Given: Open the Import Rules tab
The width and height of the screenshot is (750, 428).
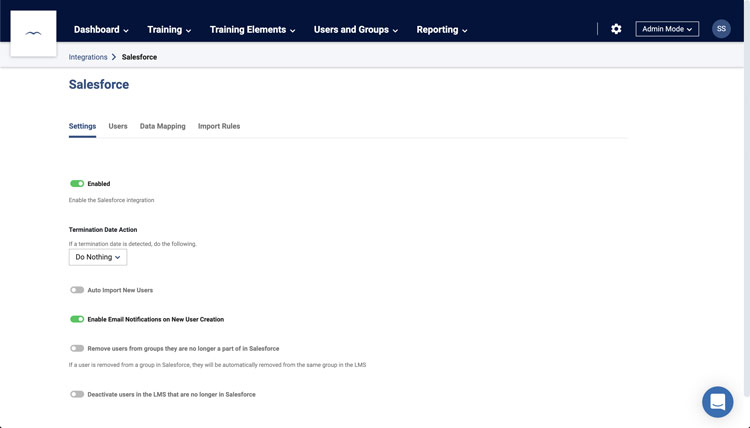Looking at the screenshot, I should [x=219, y=126].
